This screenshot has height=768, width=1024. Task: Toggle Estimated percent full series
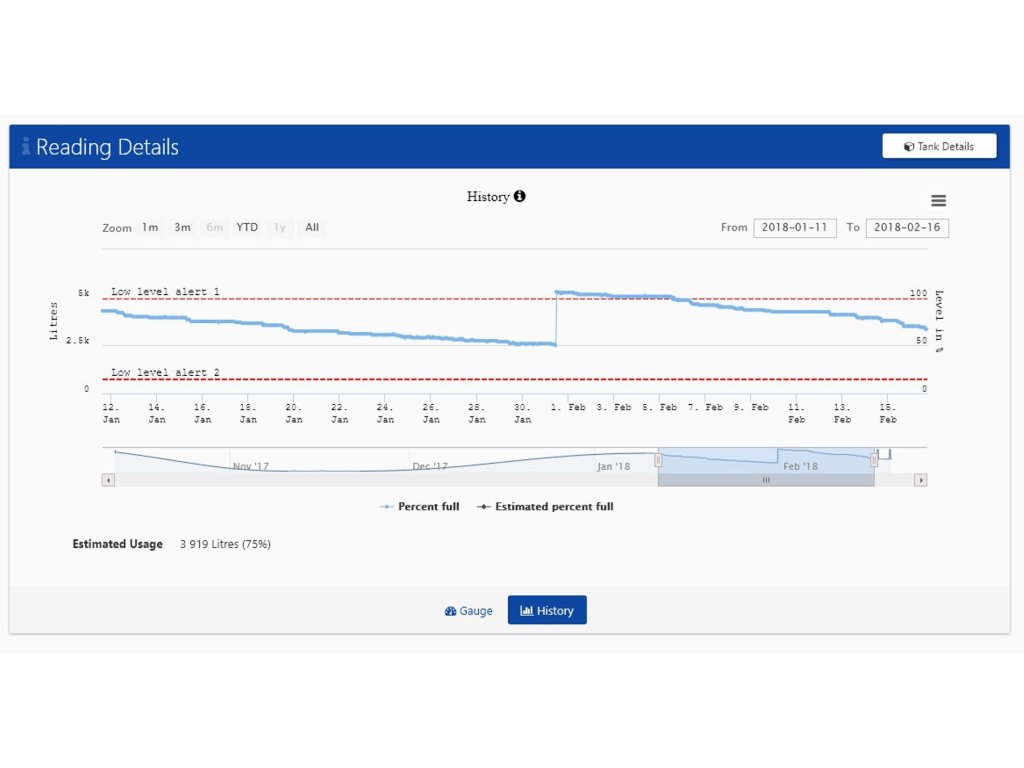(546, 507)
